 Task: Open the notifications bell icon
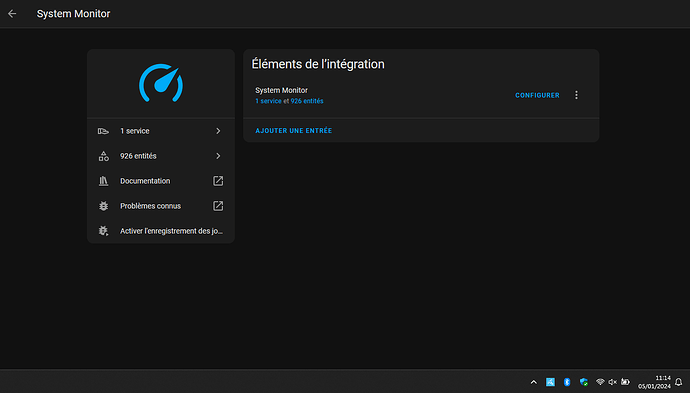[679, 382]
